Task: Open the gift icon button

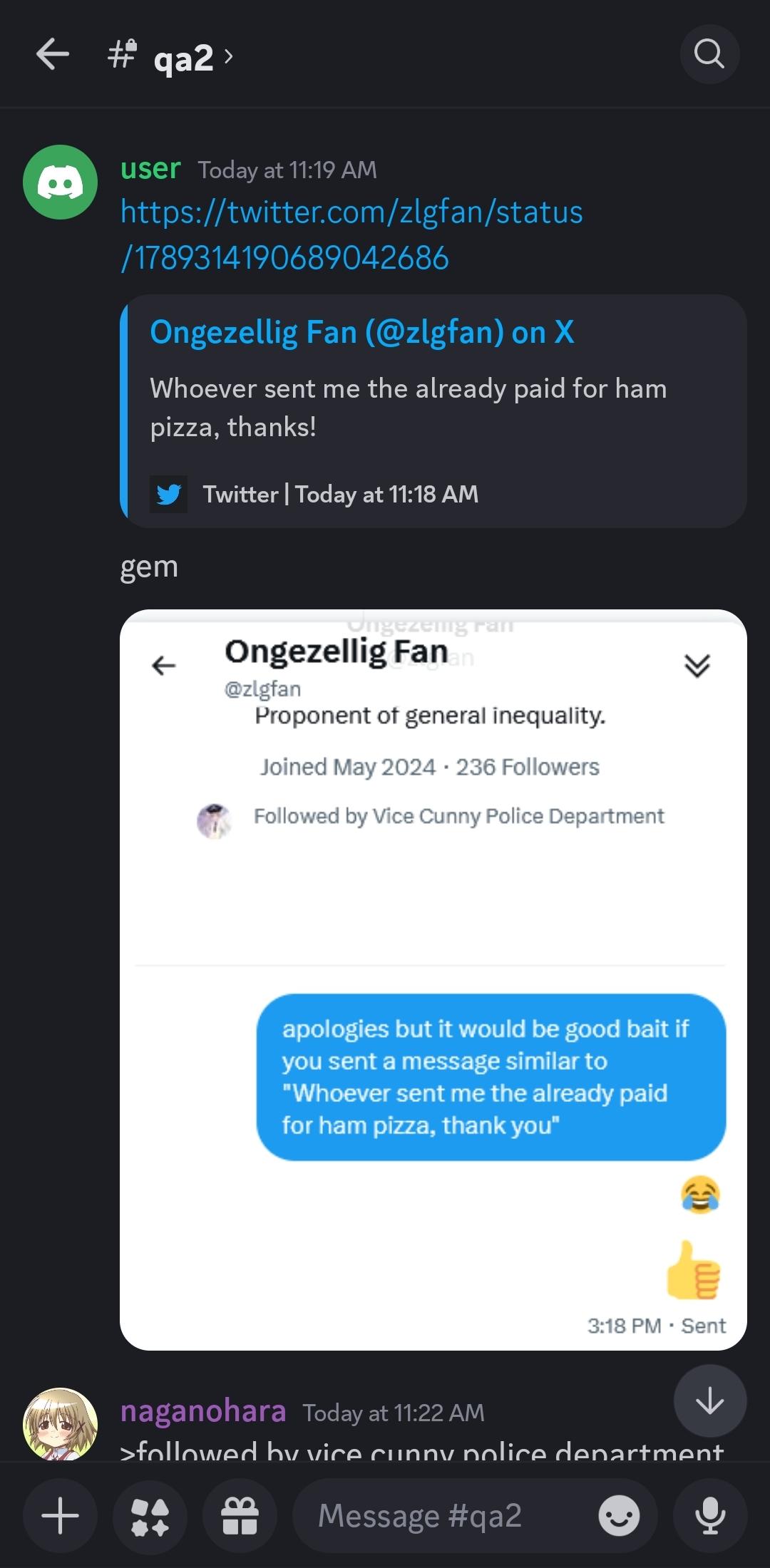Action: click(240, 1515)
